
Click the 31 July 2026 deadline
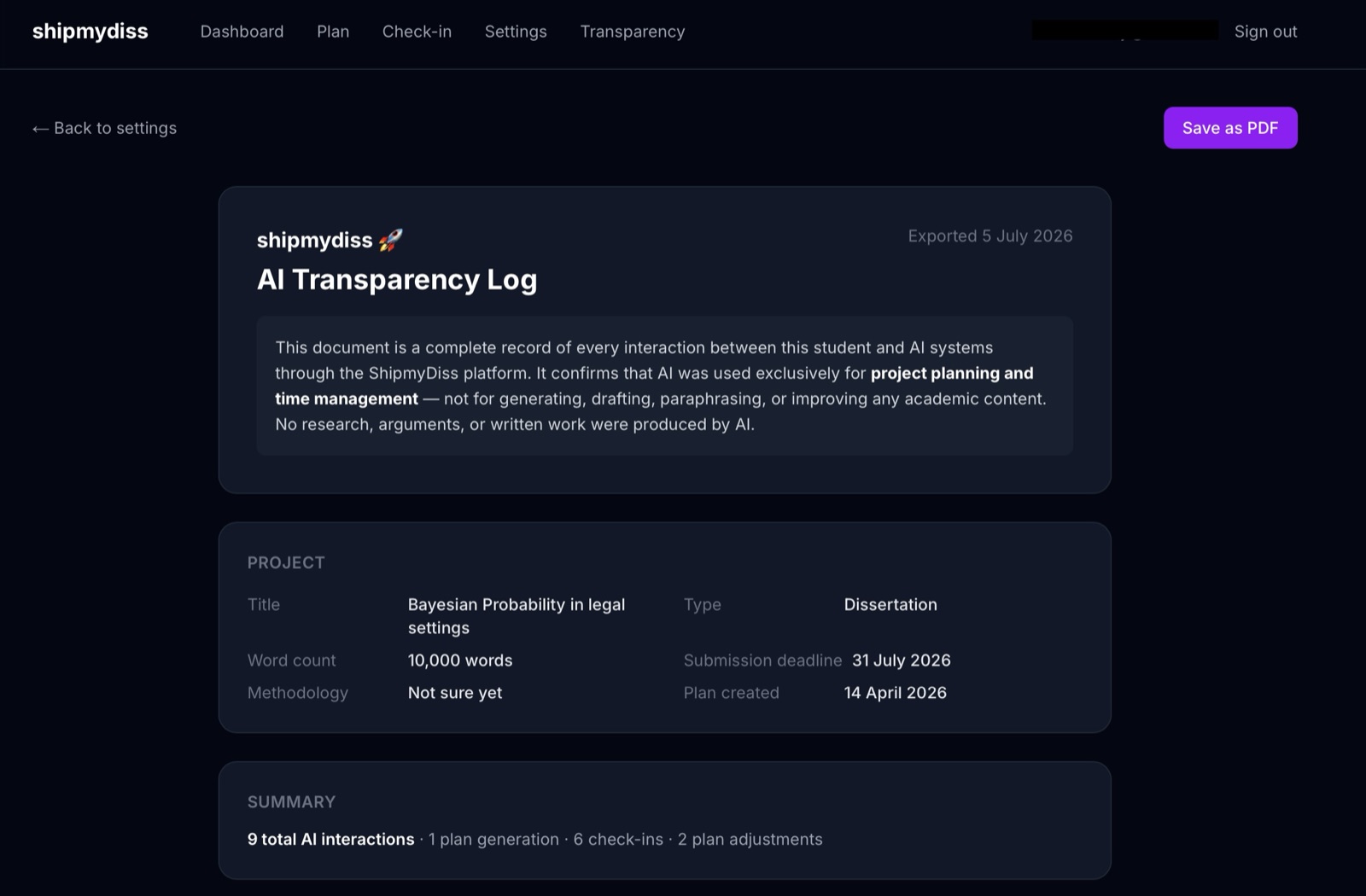tap(902, 660)
